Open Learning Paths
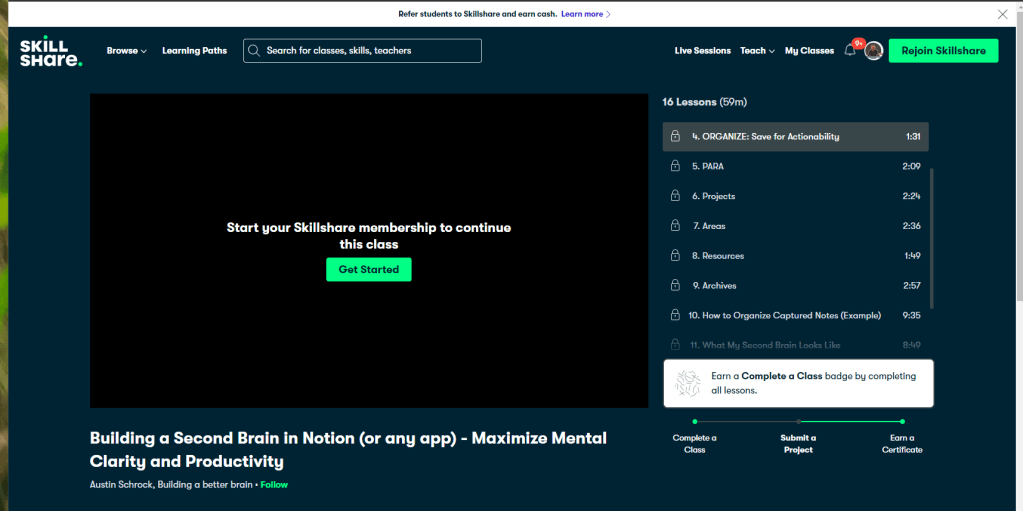This screenshot has height=511, width=1023. (194, 51)
